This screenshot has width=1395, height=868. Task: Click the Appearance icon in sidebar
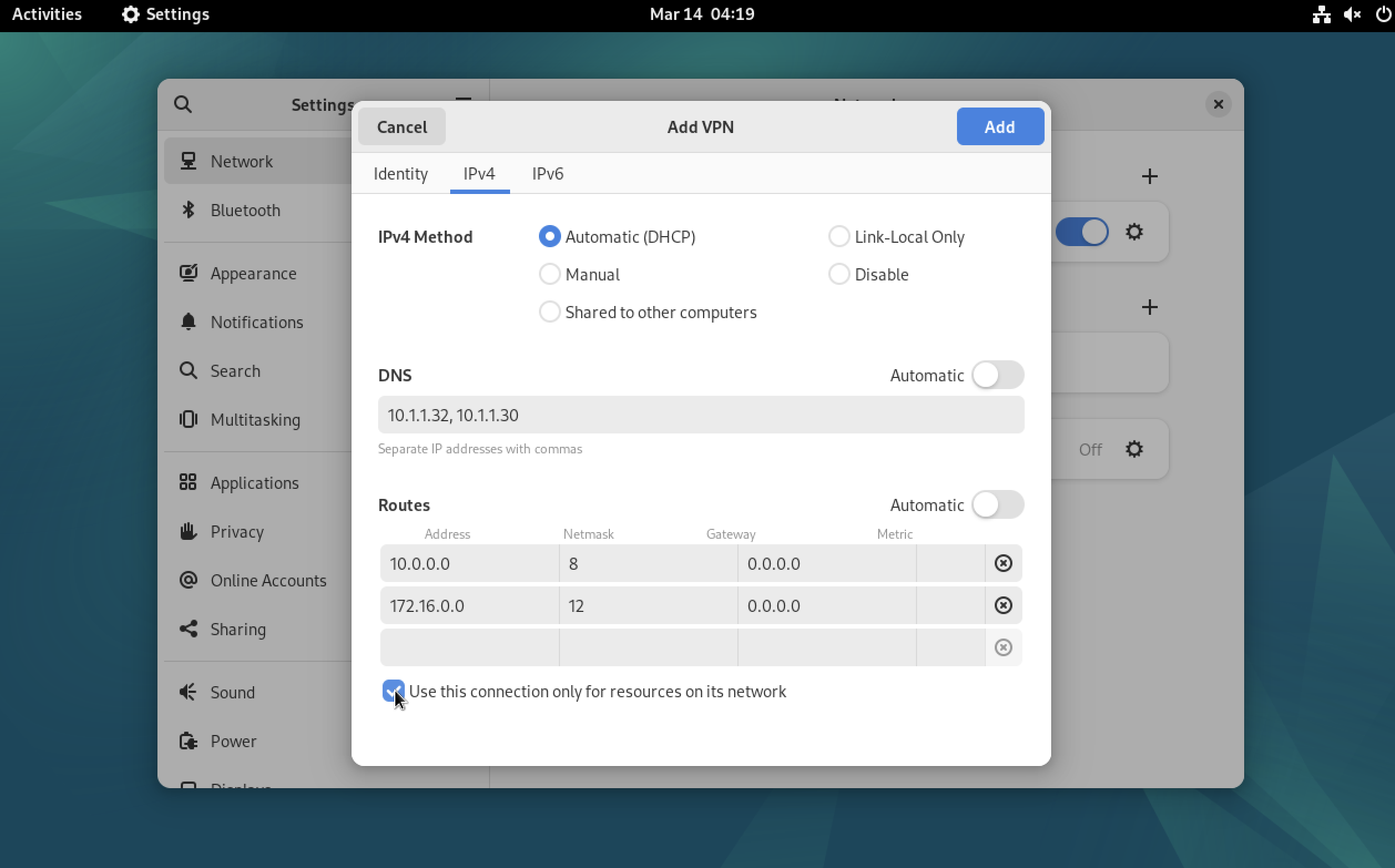(x=189, y=273)
